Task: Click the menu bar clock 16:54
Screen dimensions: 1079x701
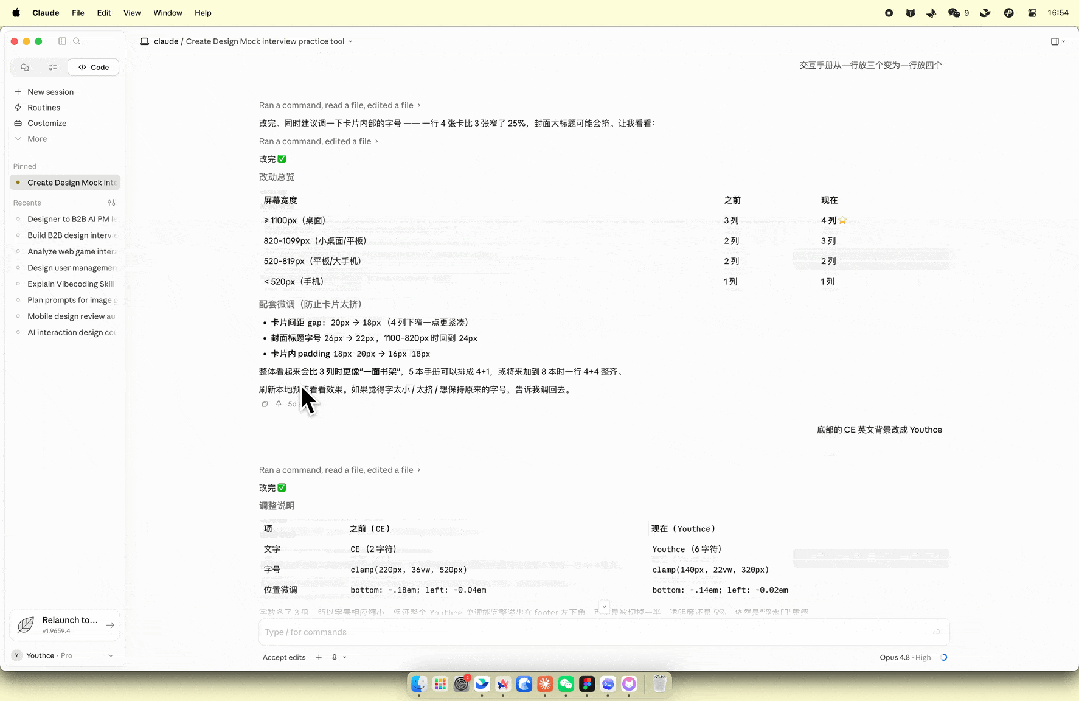Action: [1058, 13]
